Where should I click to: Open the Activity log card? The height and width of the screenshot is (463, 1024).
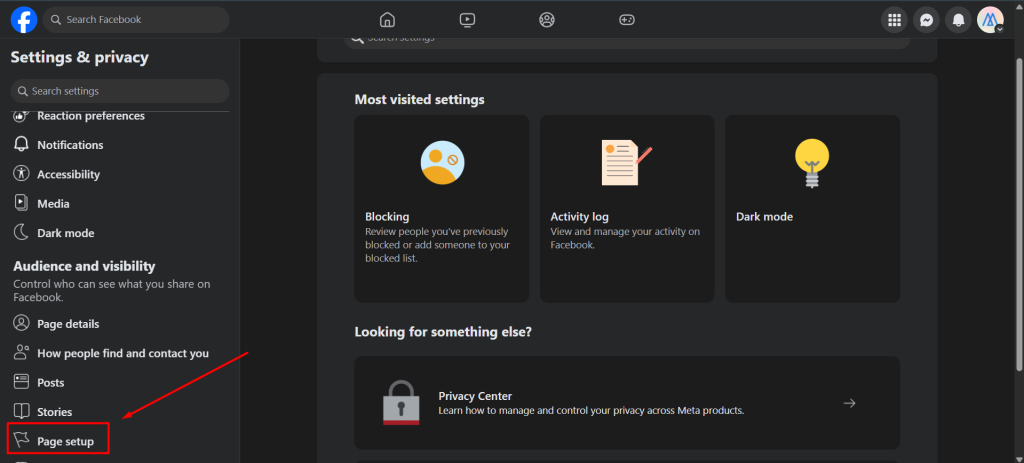627,209
